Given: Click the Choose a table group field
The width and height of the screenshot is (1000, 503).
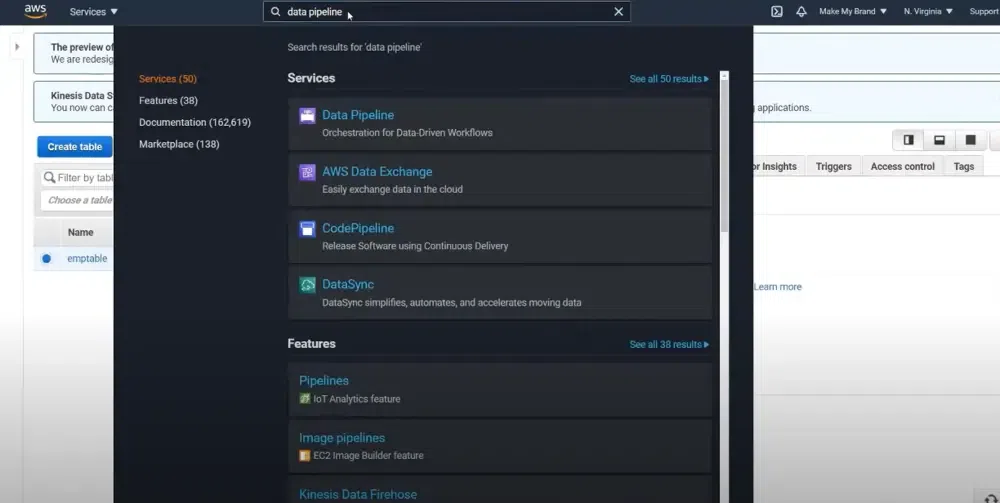Looking at the screenshot, I should click(x=77, y=200).
